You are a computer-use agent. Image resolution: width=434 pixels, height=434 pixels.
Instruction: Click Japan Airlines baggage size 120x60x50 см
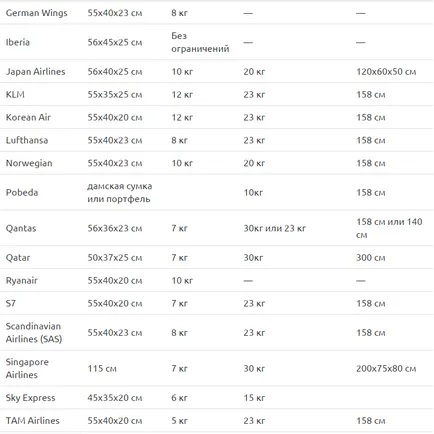click(x=386, y=72)
